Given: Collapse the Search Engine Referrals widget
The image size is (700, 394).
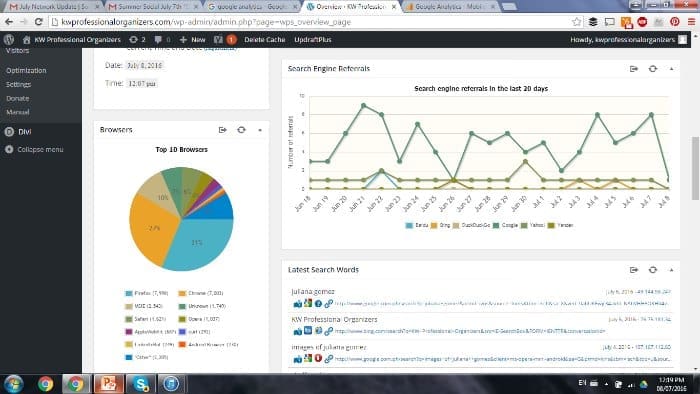Looking at the screenshot, I should tap(671, 69).
